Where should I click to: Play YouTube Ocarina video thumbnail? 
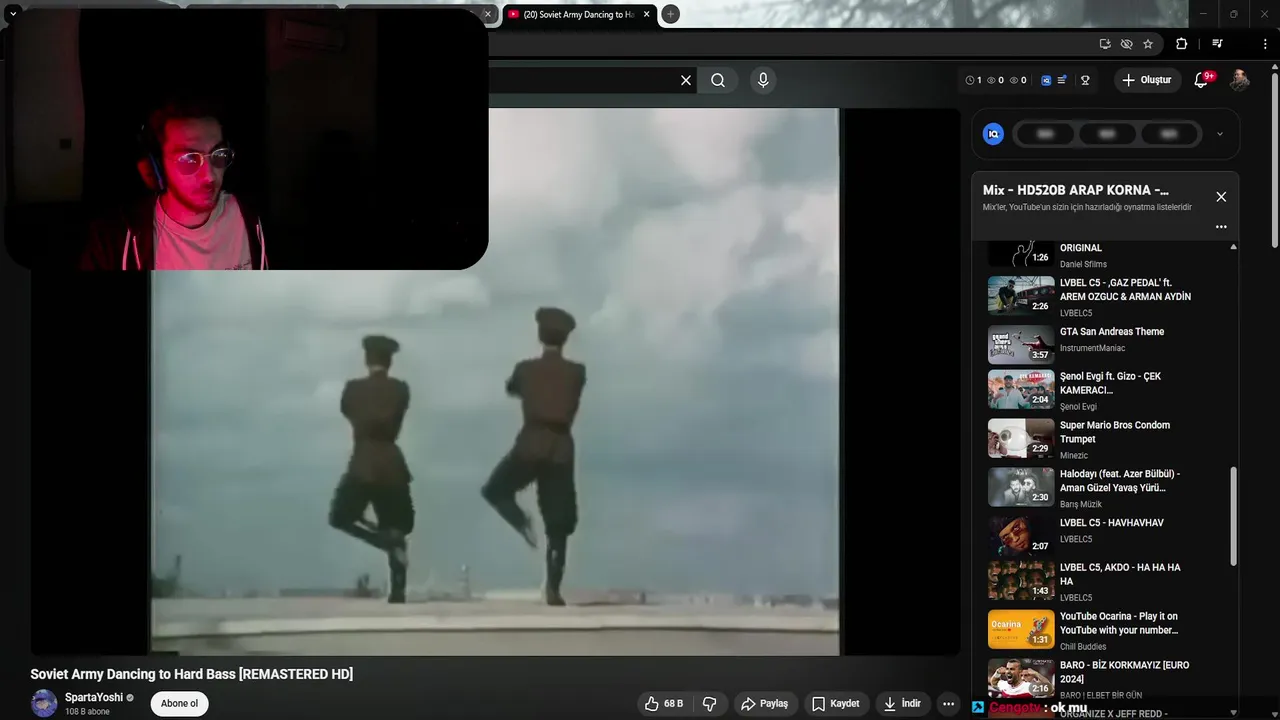point(1021,629)
